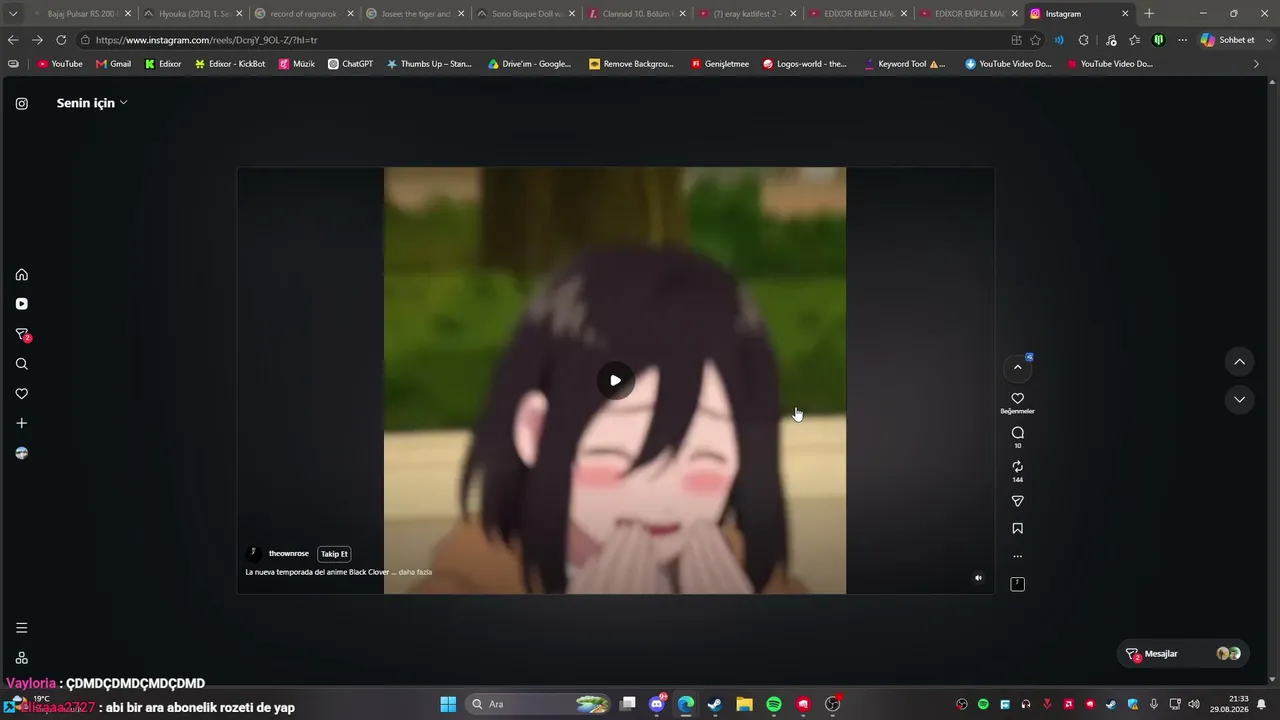Open Discord from the taskbar
The image size is (1280, 720).
click(657, 704)
